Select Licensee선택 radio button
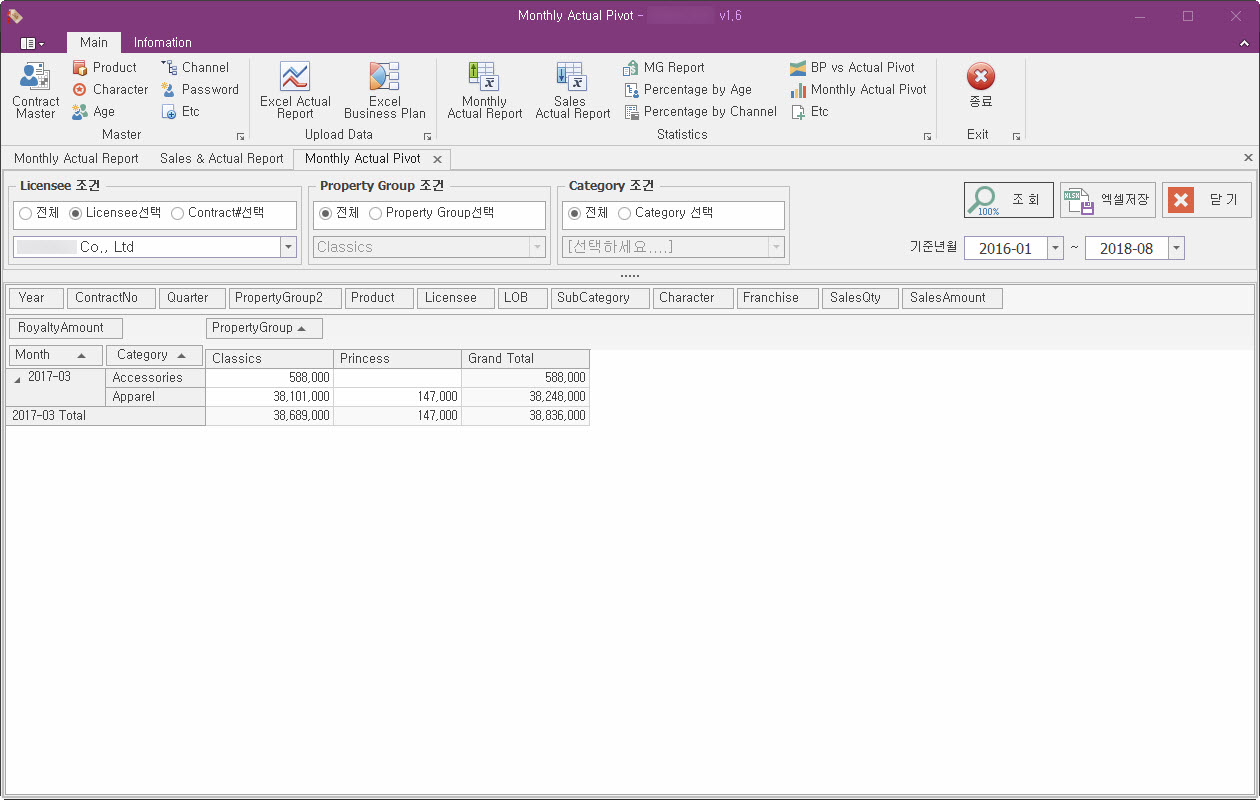1260x800 pixels. [115, 213]
